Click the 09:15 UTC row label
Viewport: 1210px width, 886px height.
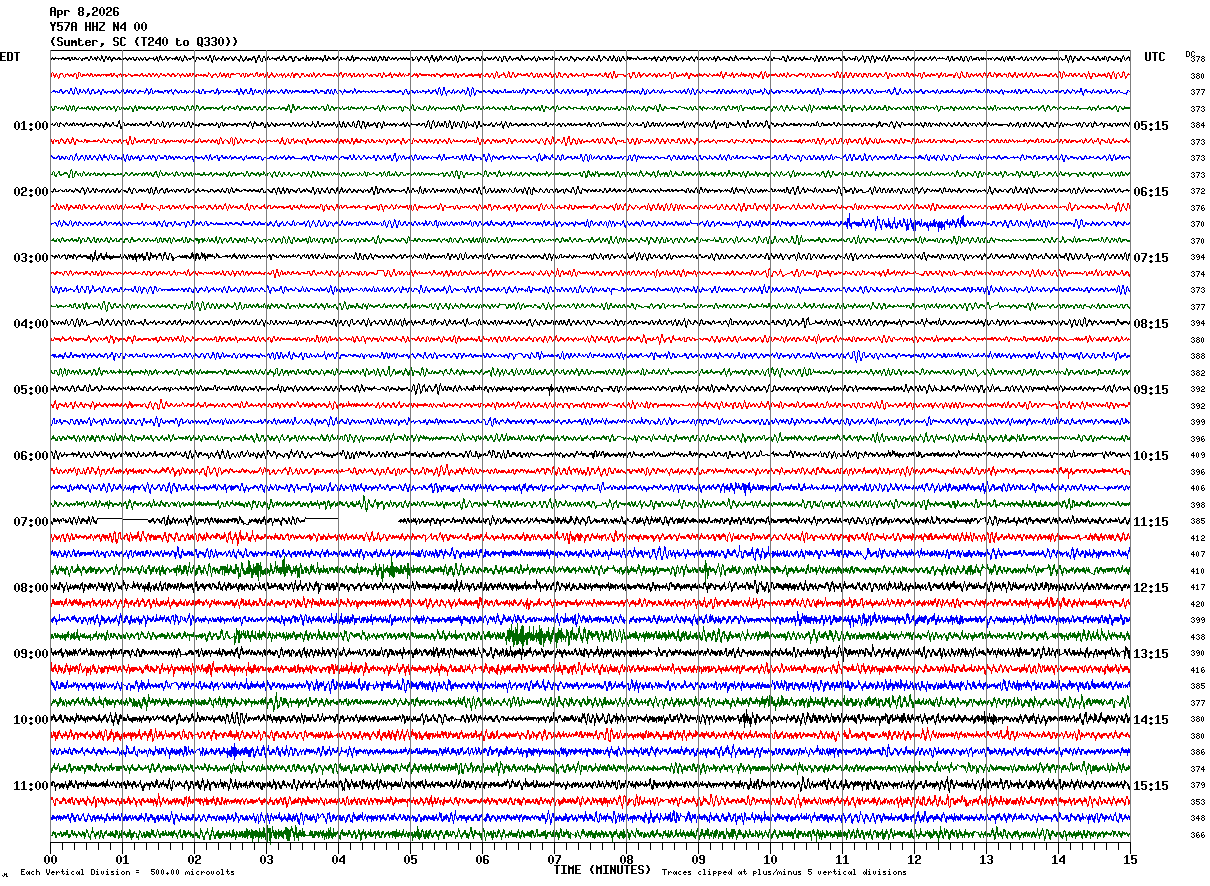click(1151, 390)
